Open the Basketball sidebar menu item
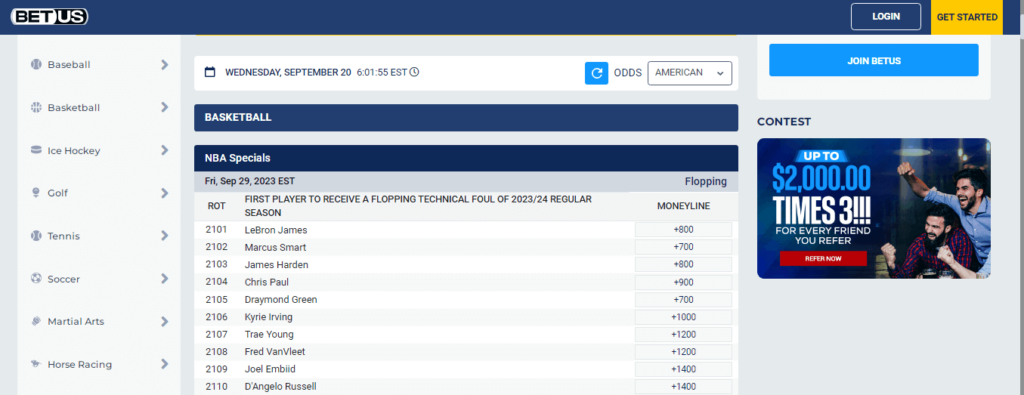This screenshot has width=1024, height=395. pyautogui.click(x=99, y=108)
